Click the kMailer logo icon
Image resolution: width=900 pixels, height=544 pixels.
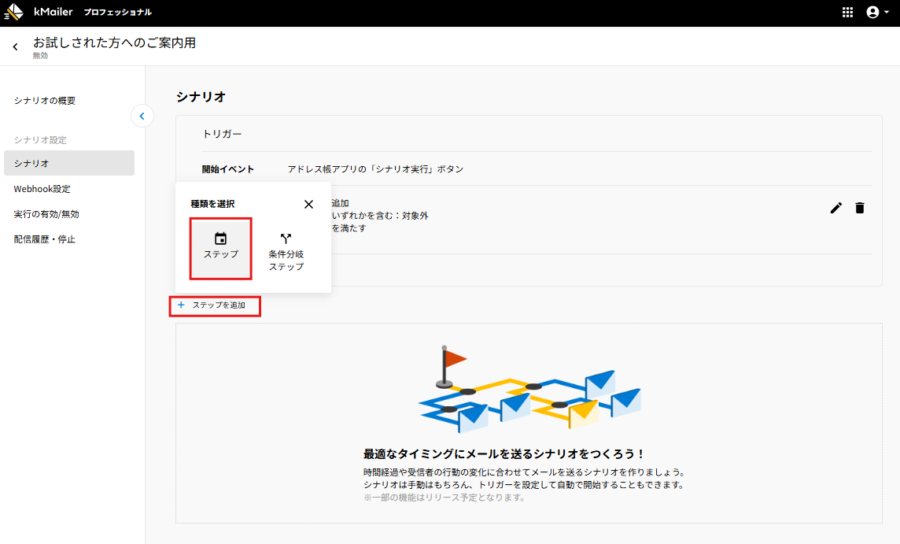14,12
